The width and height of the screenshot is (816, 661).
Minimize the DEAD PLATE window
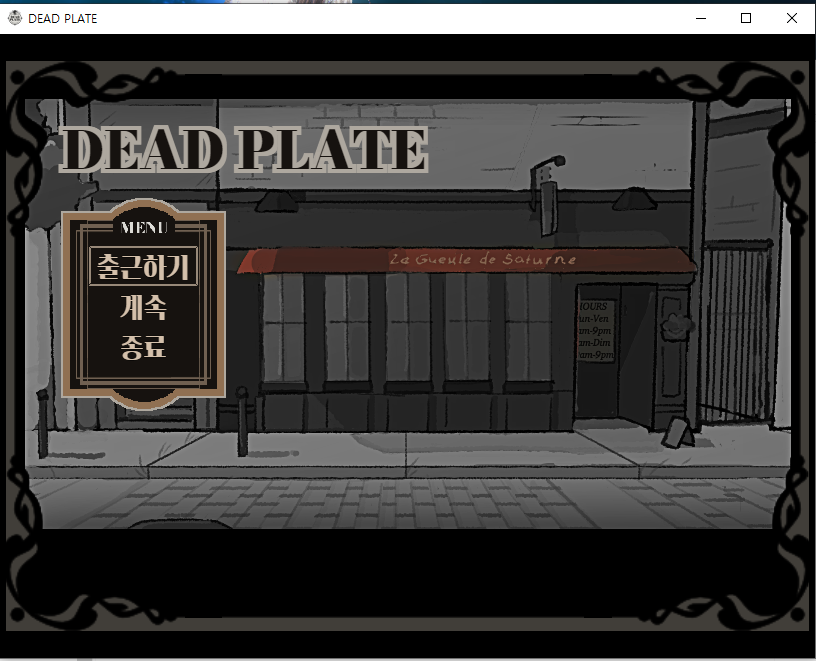pyautogui.click(x=701, y=18)
